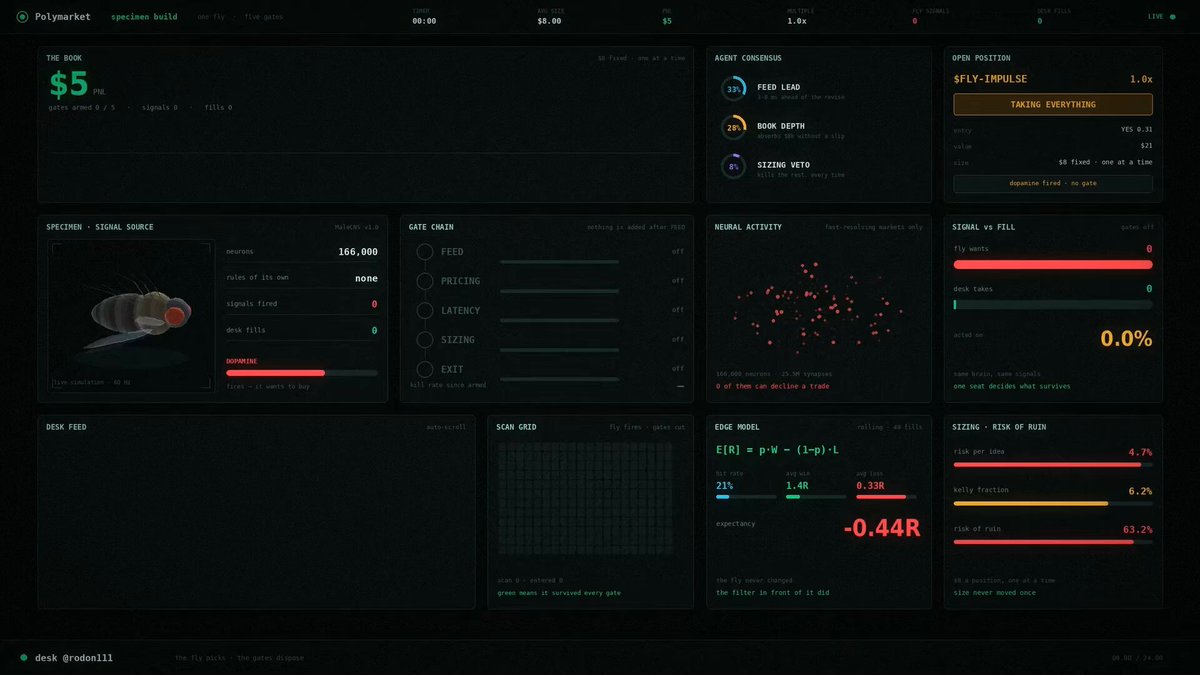Select the Sizing Veto 8% ring
Image resolution: width=1200 pixels, height=675 pixels.
click(x=734, y=167)
